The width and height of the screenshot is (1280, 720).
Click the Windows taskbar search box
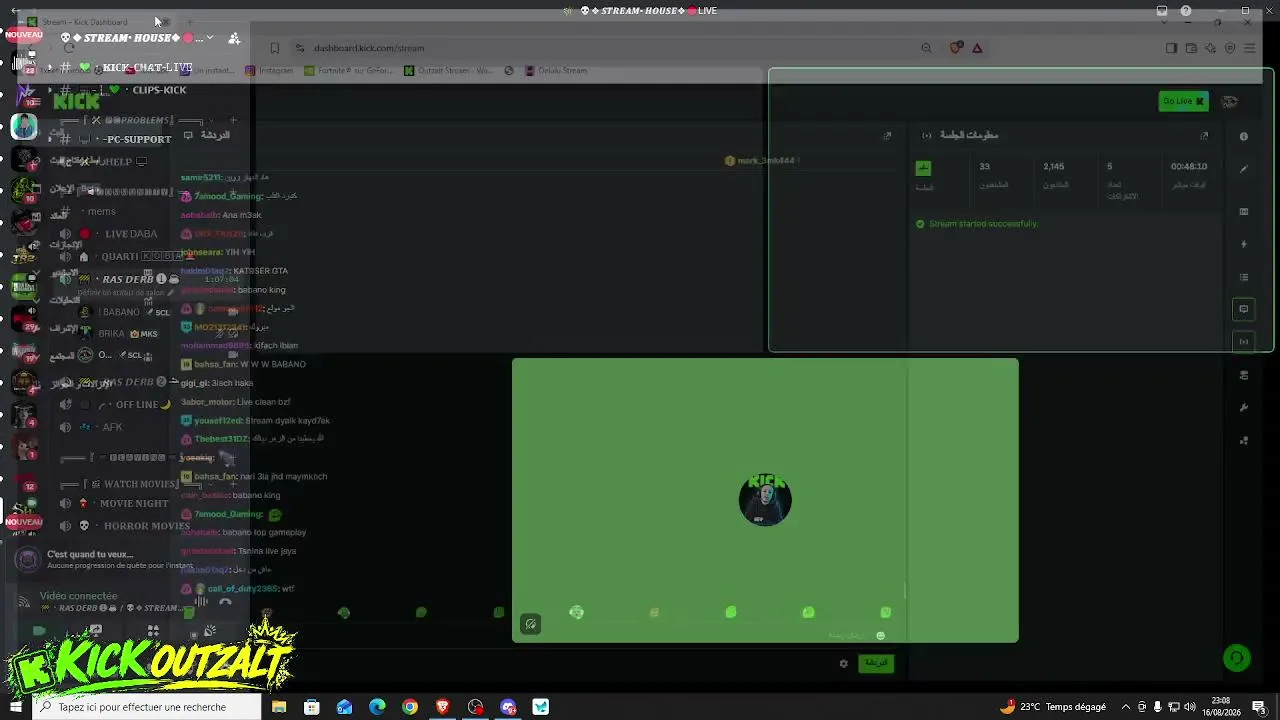click(147, 707)
